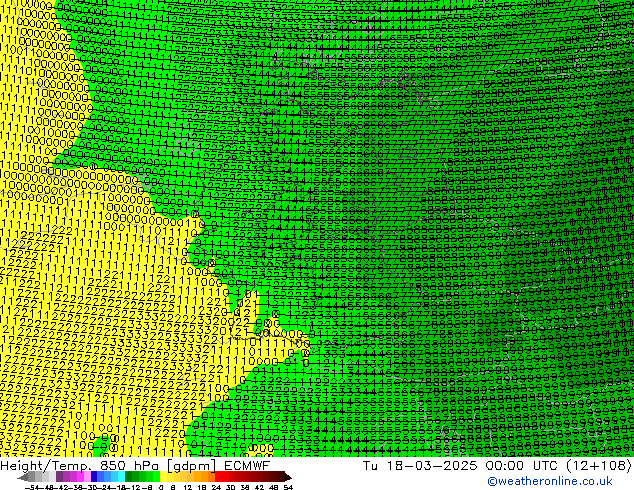
Task: Click the legend value label '54'
Action: 288,487
